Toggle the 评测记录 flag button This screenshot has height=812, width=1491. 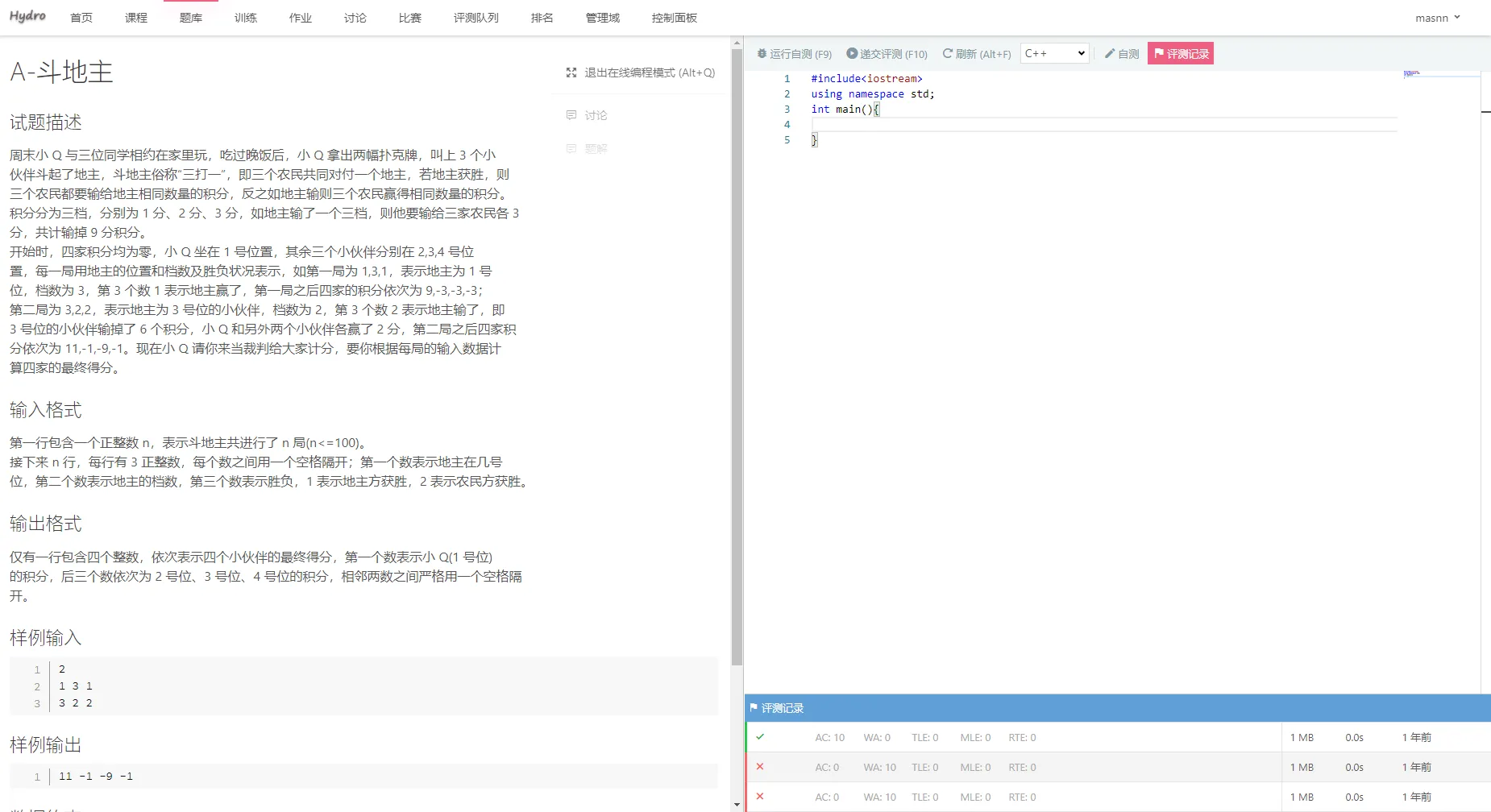[1181, 54]
